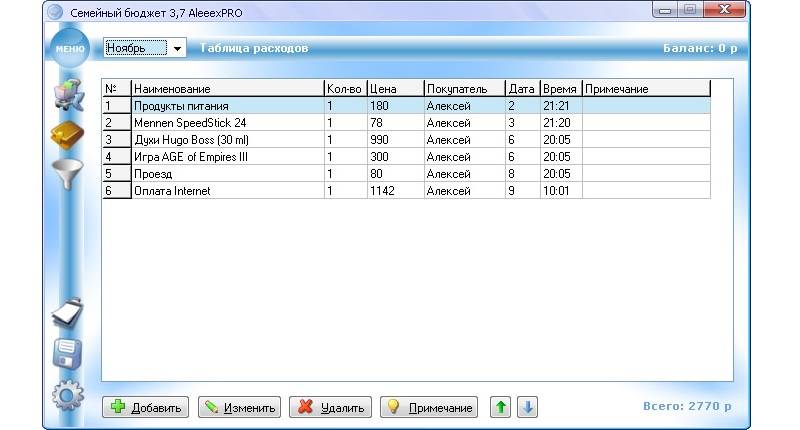Select the Духи Hugo Boss (30 ml) row

coord(406,139)
